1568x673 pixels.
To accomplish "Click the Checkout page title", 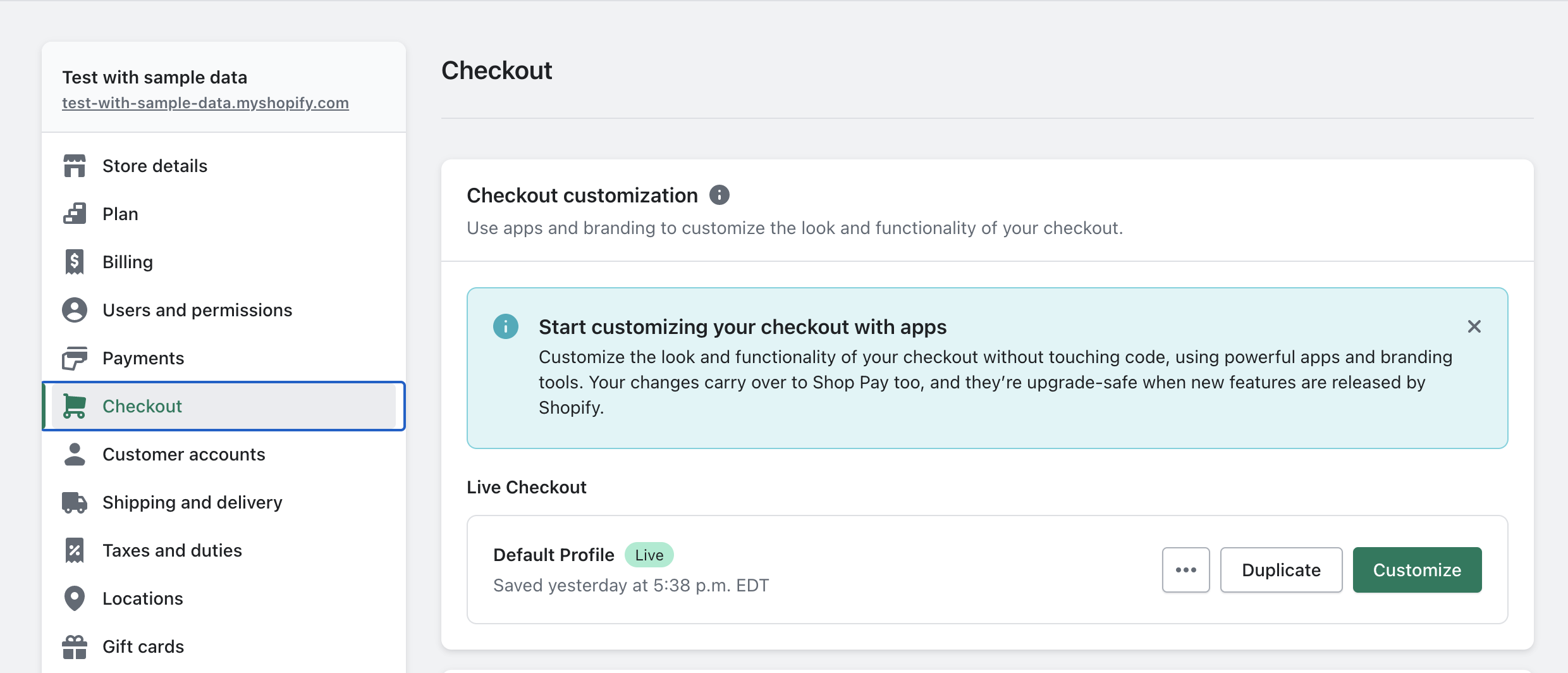I will pyautogui.click(x=497, y=70).
